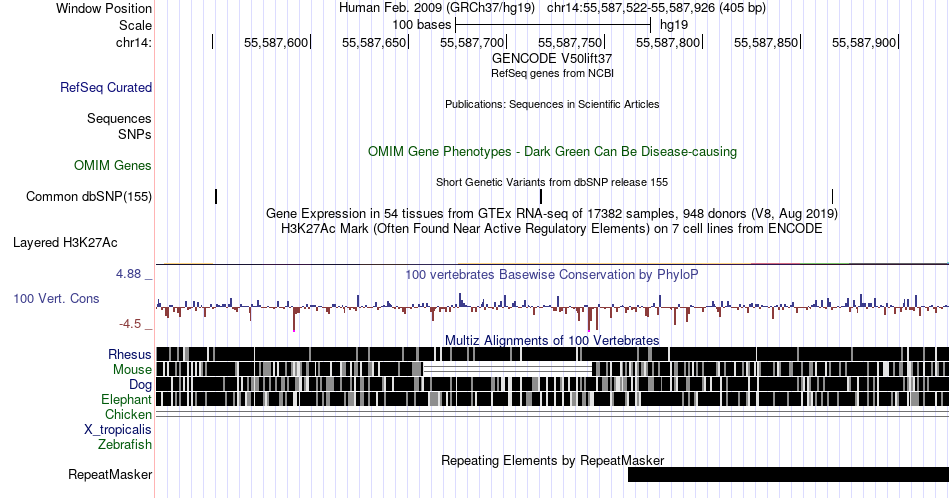Image resolution: width=950 pixels, height=498 pixels.
Task: Open the 100 Vert. Cons track label
Action: 56,298
